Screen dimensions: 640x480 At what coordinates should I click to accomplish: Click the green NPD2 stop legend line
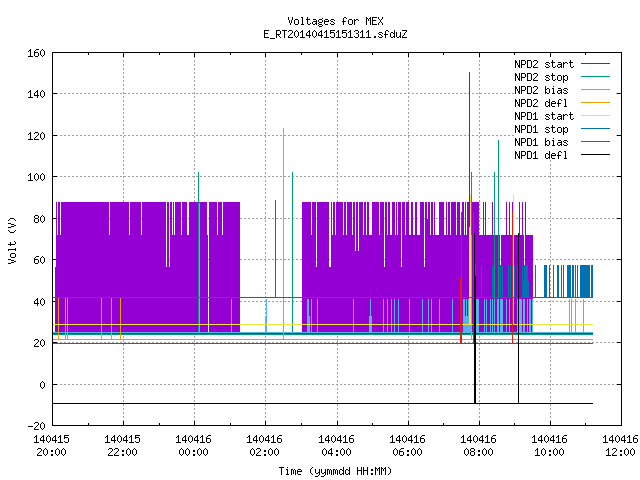tap(595, 76)
